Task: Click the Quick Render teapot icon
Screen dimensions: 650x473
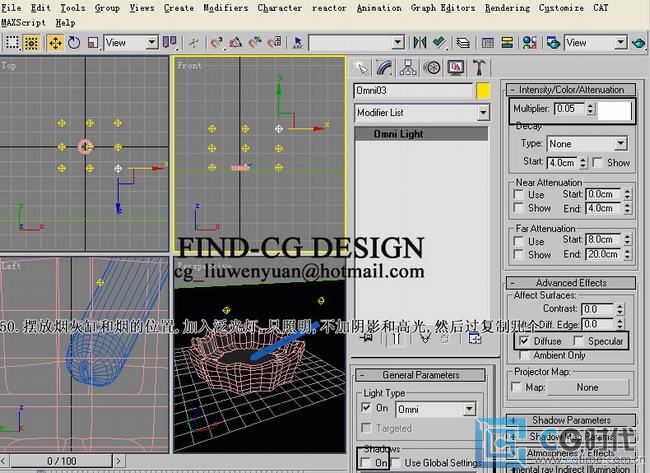Action: (639, 42)
